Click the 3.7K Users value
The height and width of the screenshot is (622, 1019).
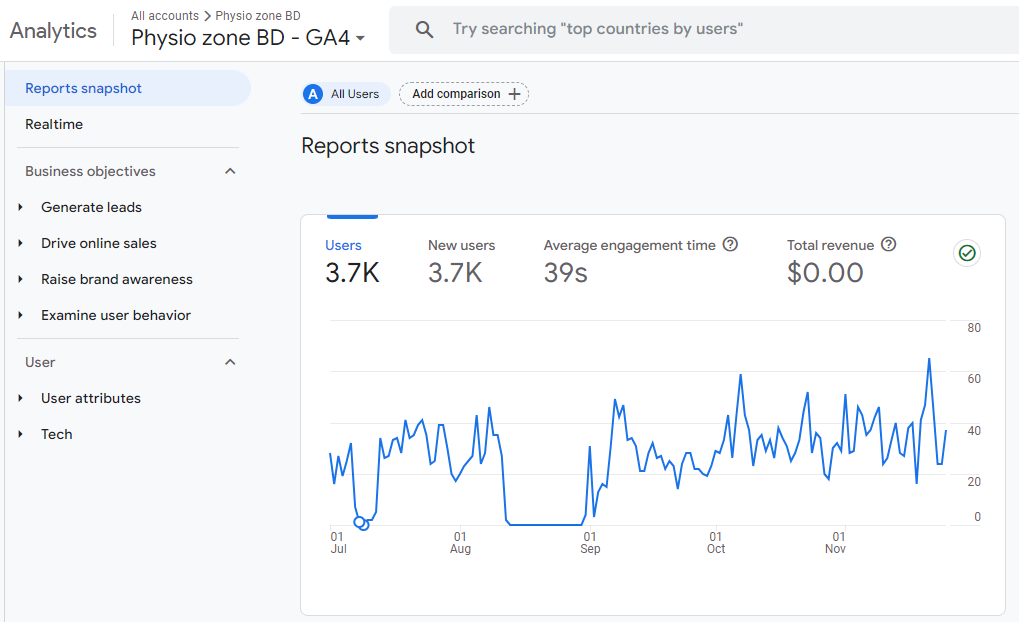[352, 272]
